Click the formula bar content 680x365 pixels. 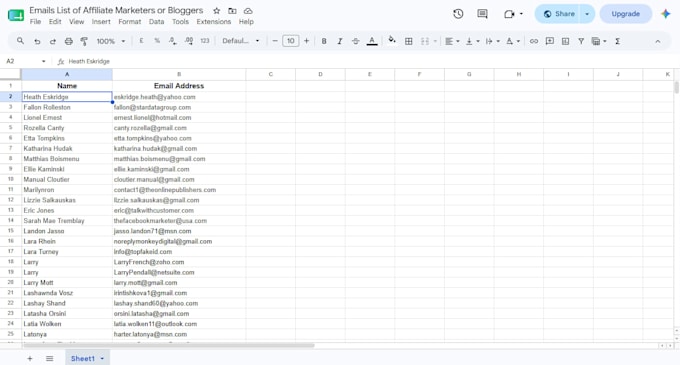click(x=89, y=61)
